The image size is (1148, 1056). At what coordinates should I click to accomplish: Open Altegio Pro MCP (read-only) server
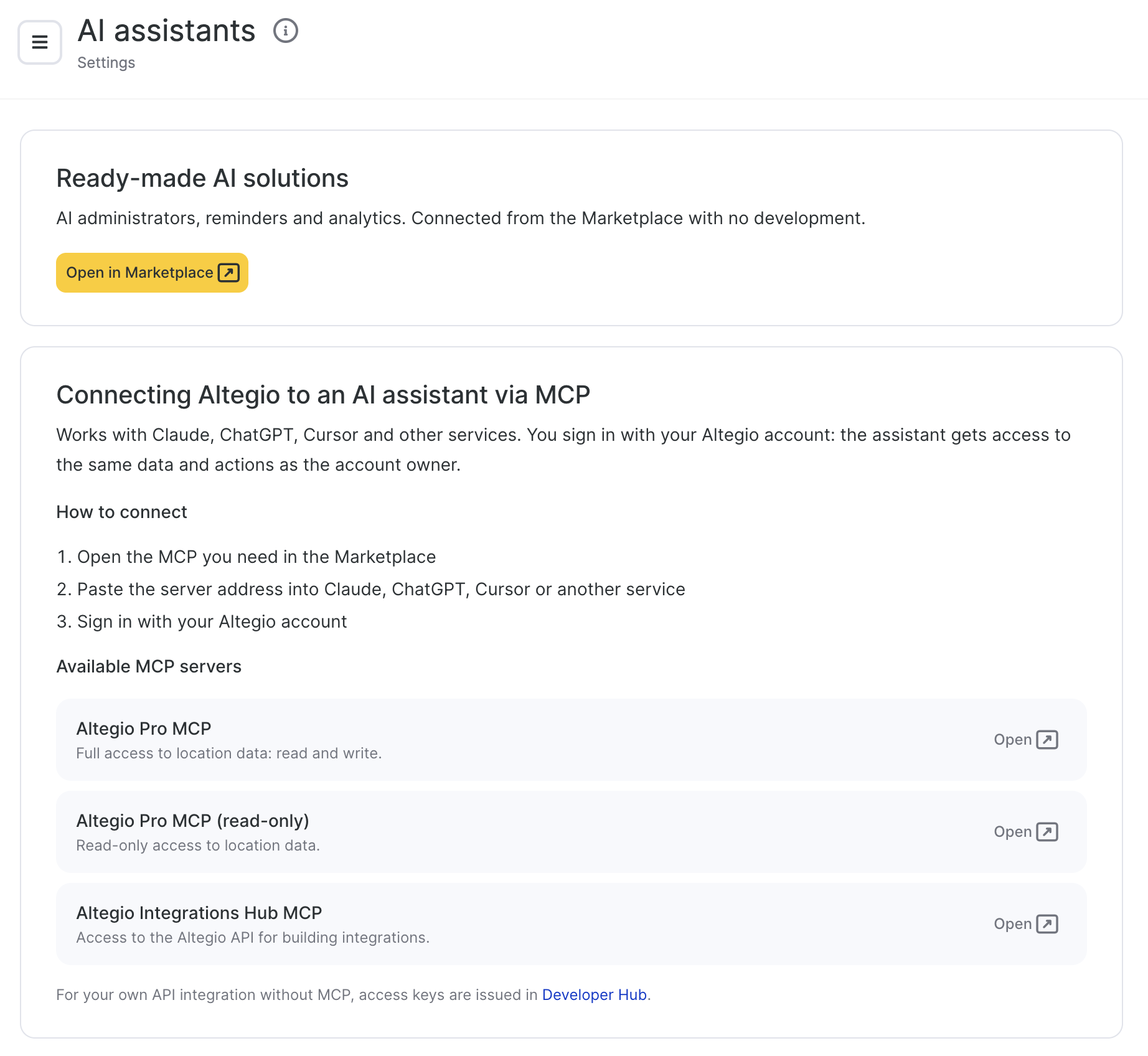click(x=1025, y=832)
